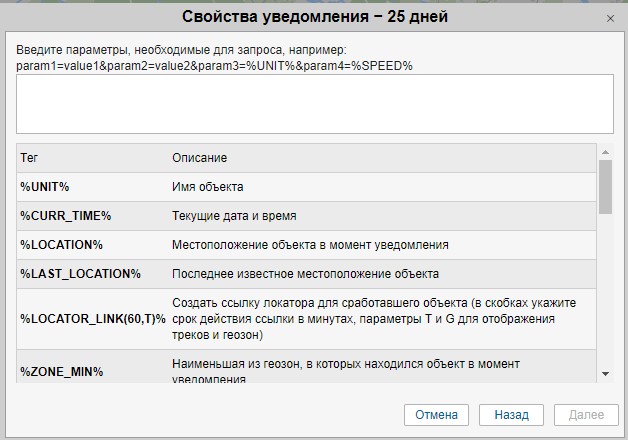Viewport: 628px width, 440px height.
Task: Click the %ZONE_MIN% tag
Action: (62, 372)
